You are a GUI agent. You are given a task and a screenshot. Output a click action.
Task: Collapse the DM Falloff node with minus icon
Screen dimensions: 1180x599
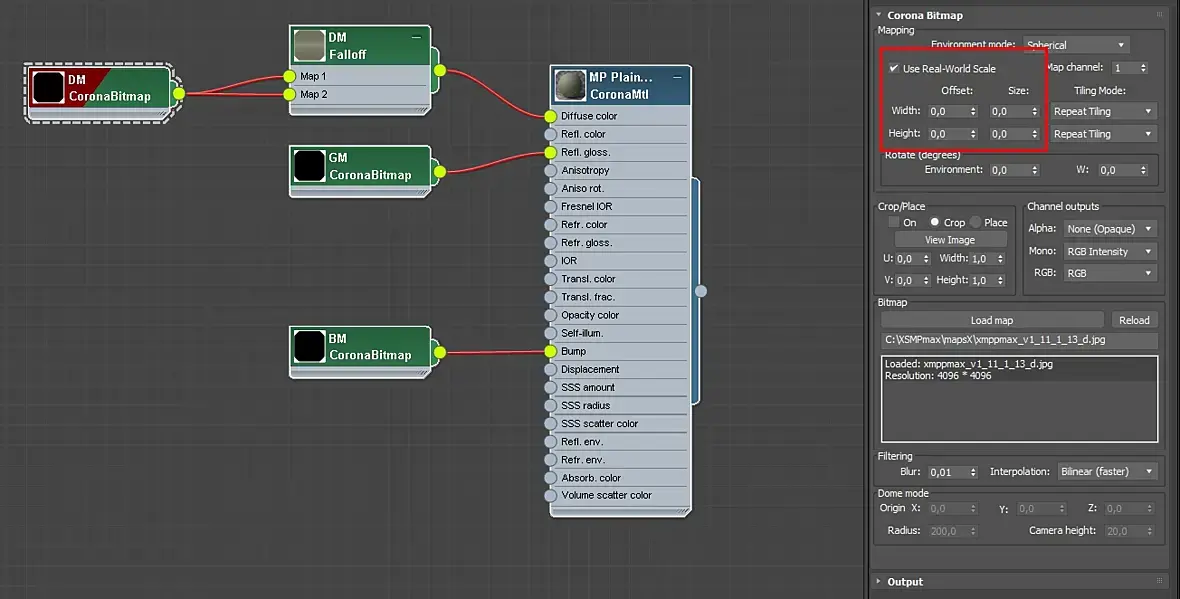(416, 37)
